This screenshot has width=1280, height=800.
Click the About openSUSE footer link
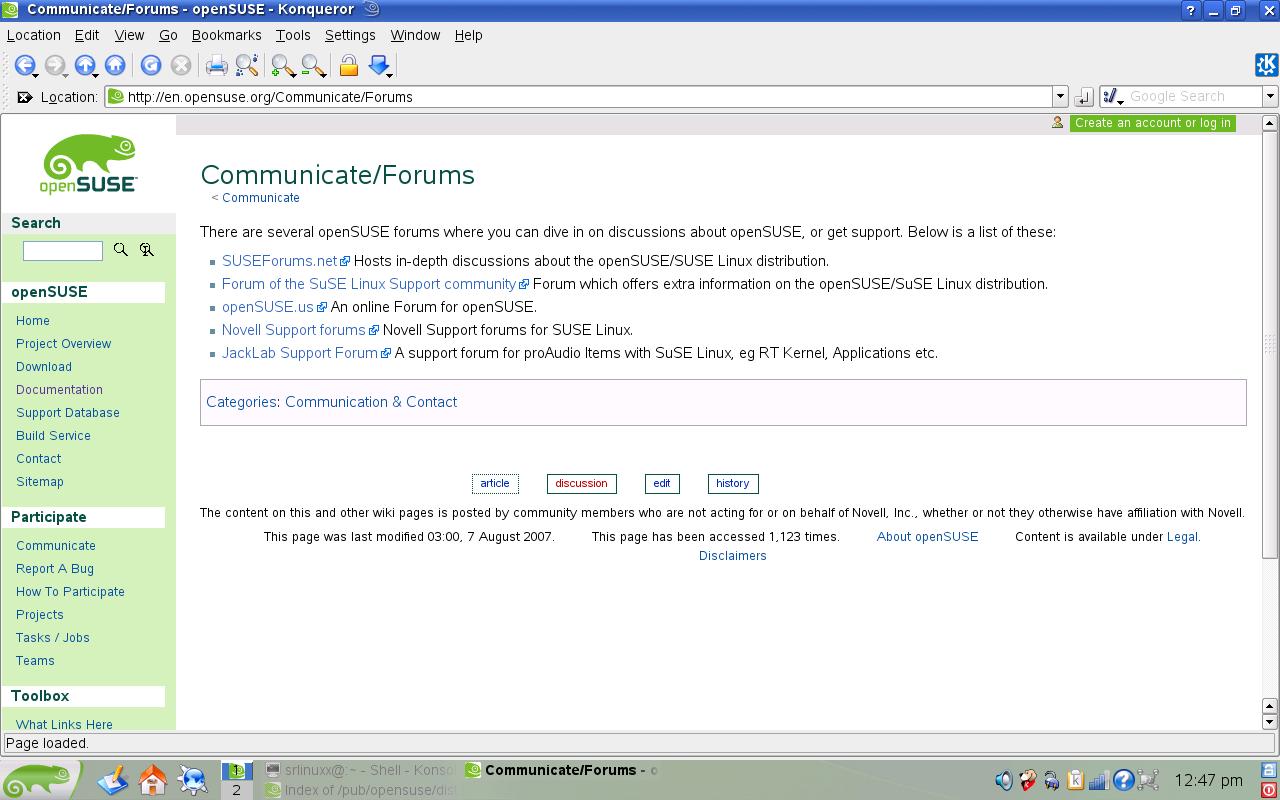pos(927,537)
